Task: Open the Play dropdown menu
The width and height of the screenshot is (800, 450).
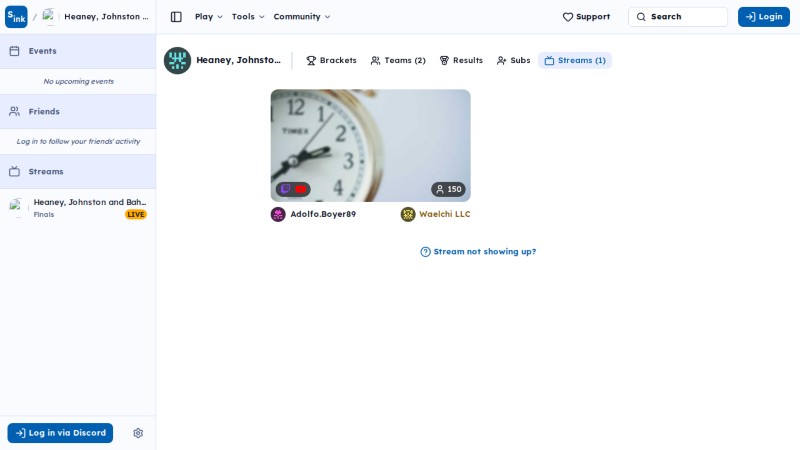Action: click(x=209, y=17)
